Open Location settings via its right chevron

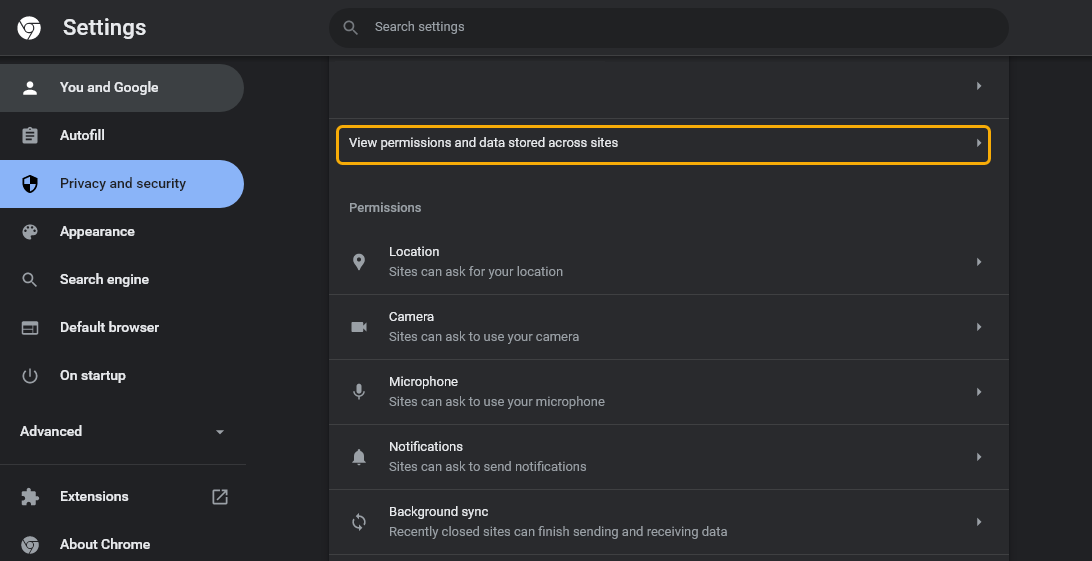pyautogui.click(x=979, y=262)
